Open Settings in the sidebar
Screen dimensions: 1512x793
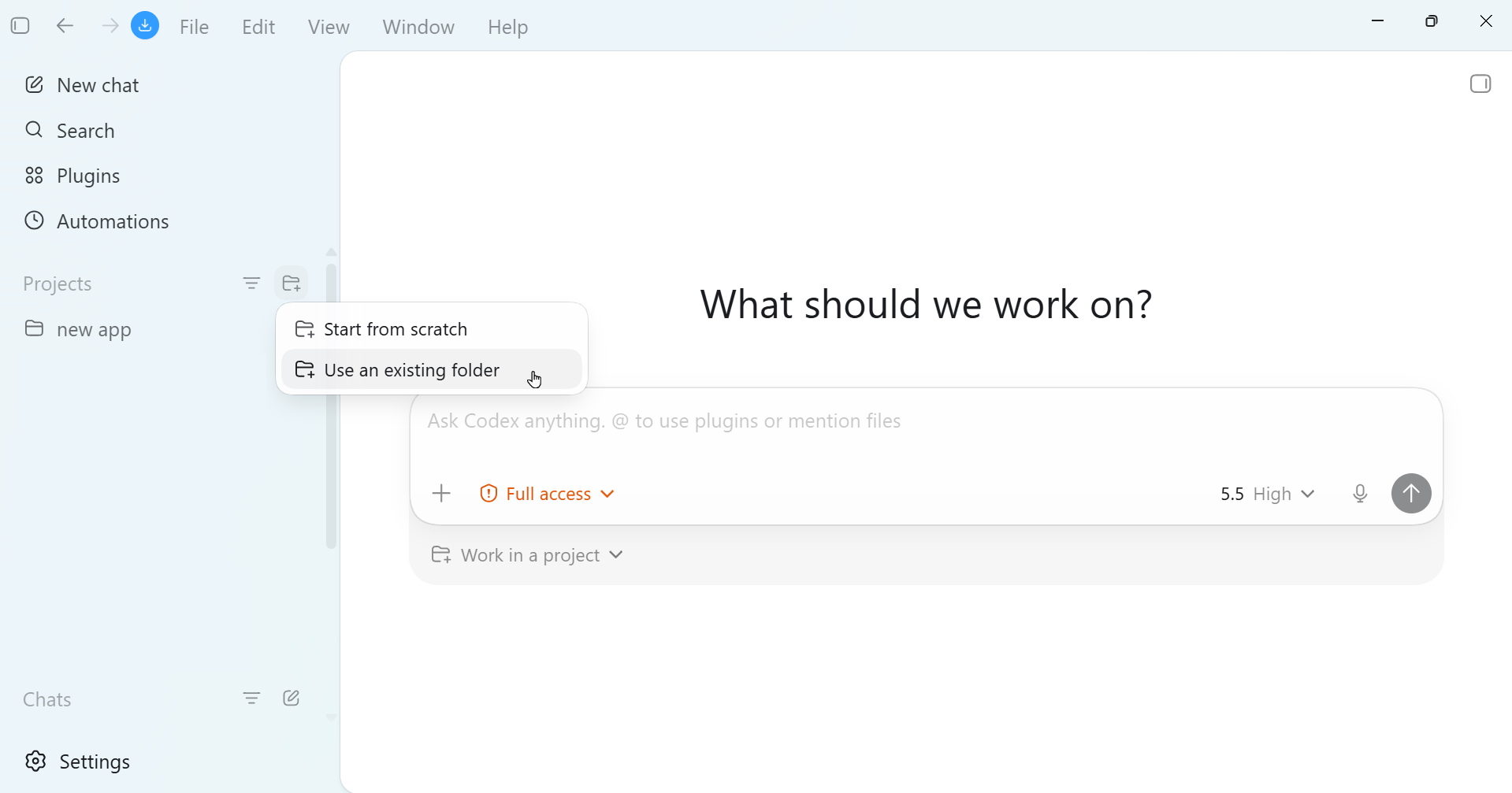pos(78,762)
